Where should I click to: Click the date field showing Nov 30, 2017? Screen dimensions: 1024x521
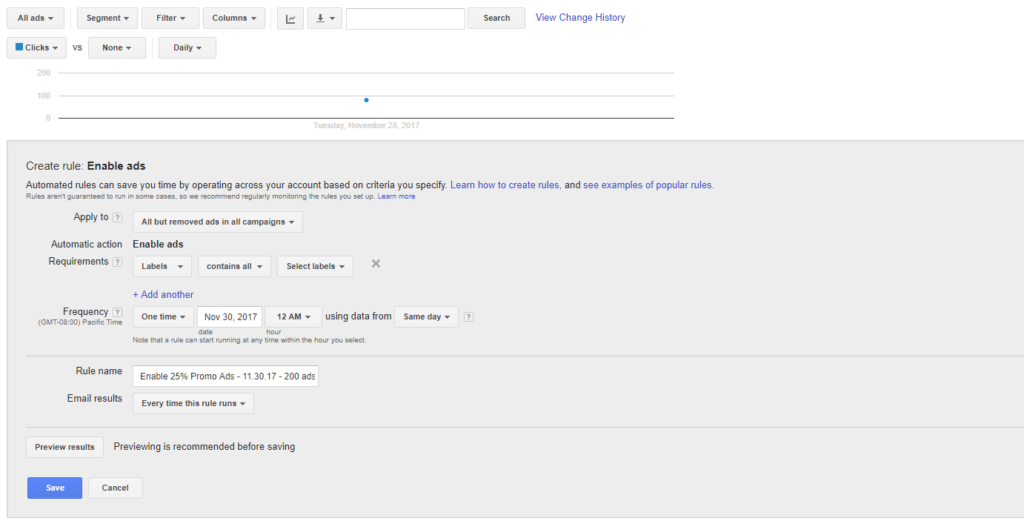click(x=230, y=317)
